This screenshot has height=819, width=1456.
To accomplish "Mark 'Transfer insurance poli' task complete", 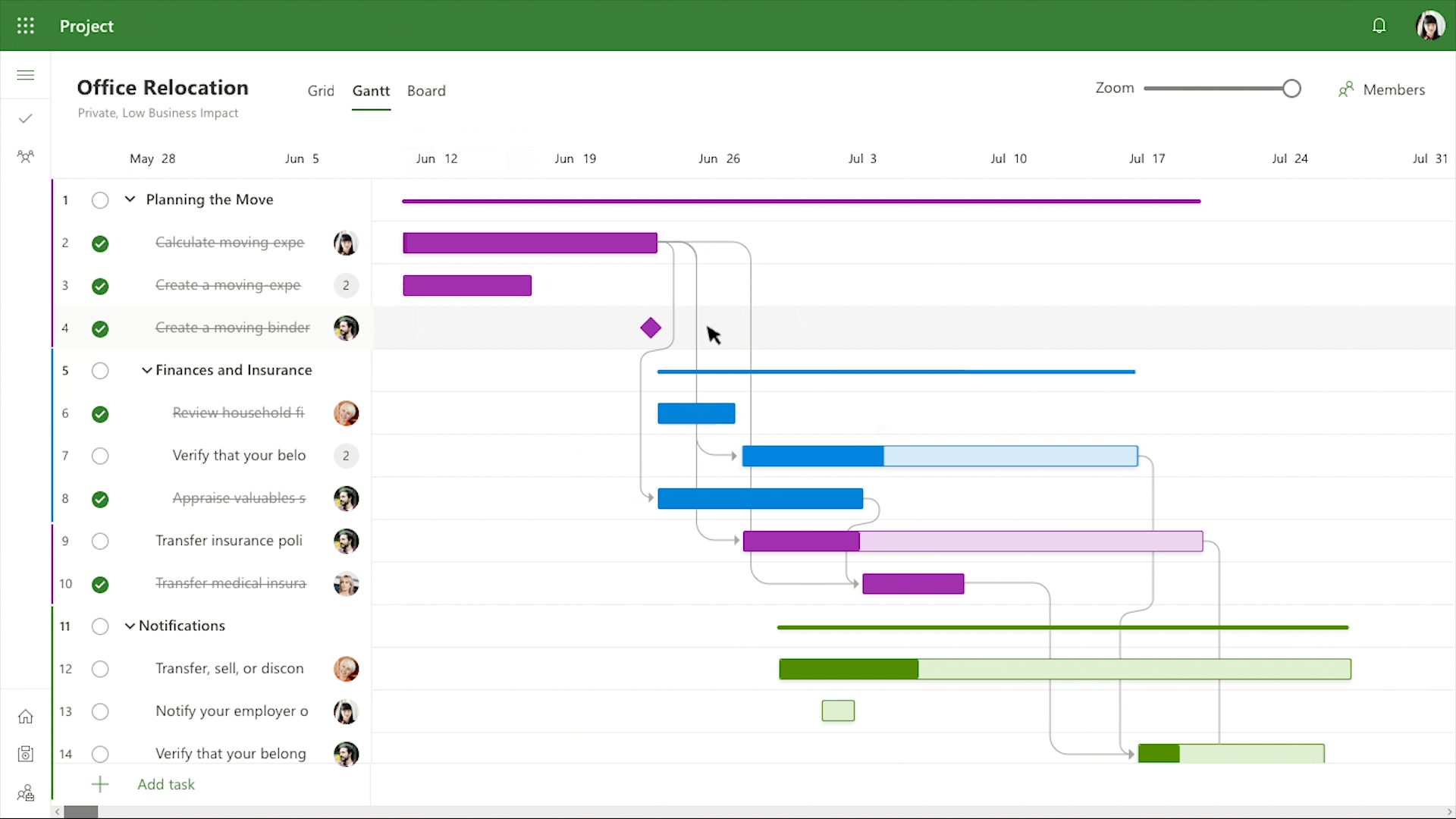I will click(x=100, y=541).
